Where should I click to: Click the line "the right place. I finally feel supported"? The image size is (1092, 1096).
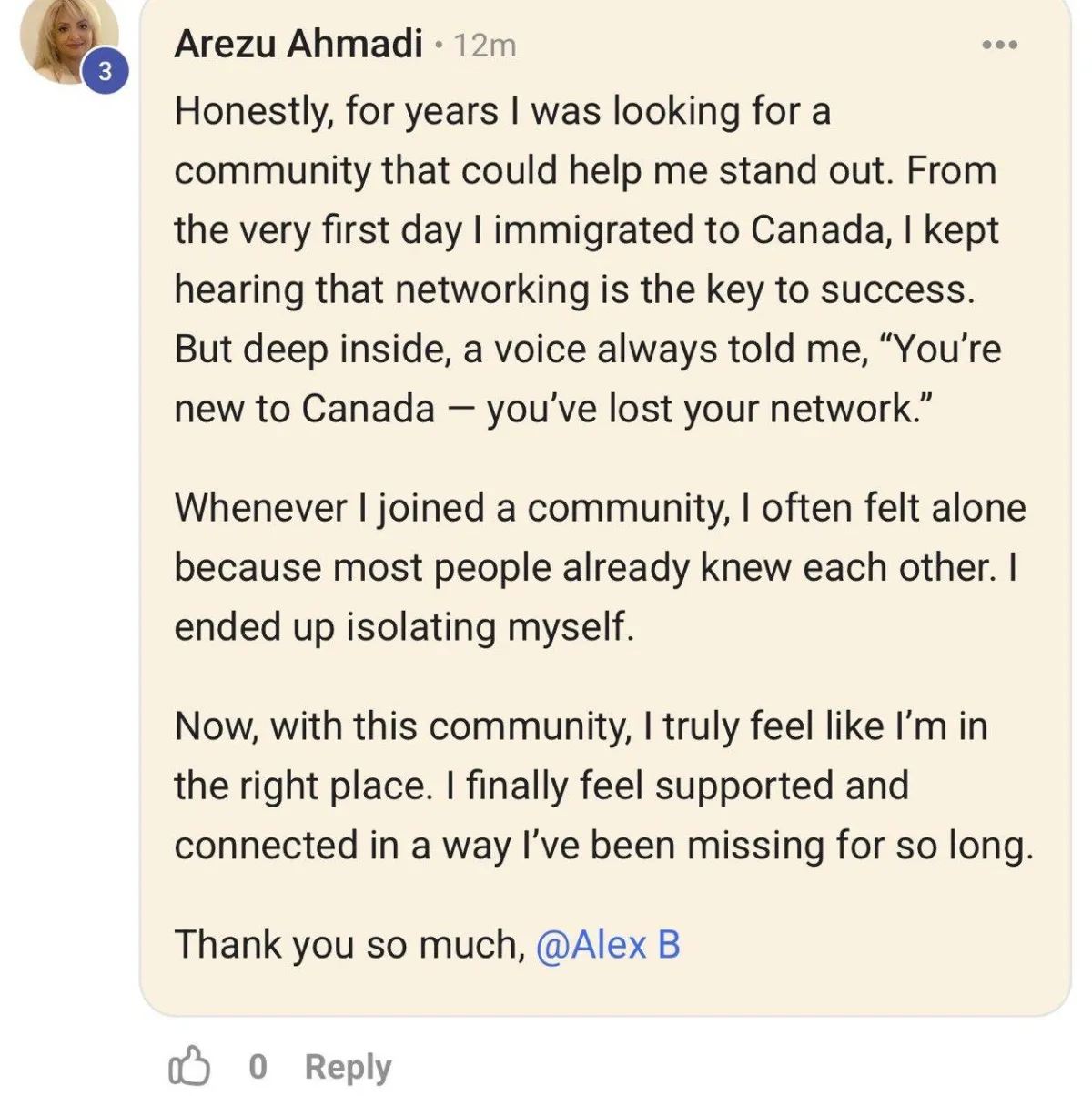point(541,786)
